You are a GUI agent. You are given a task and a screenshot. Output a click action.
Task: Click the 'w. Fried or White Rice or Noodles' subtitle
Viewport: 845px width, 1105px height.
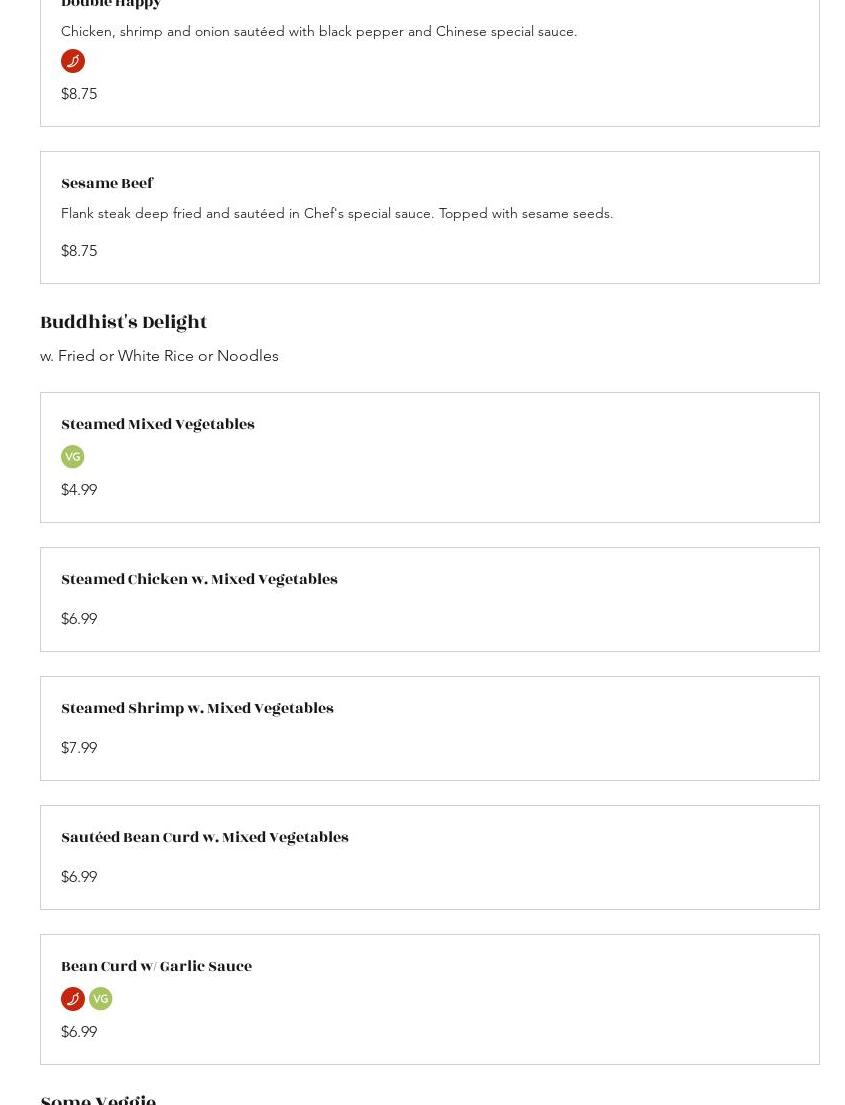[160, 356]
